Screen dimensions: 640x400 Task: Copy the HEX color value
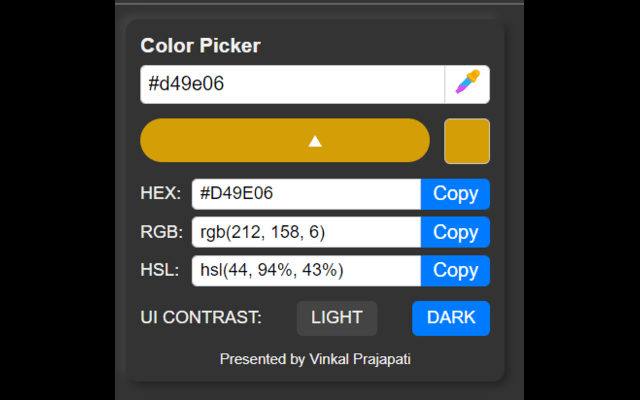455,194
